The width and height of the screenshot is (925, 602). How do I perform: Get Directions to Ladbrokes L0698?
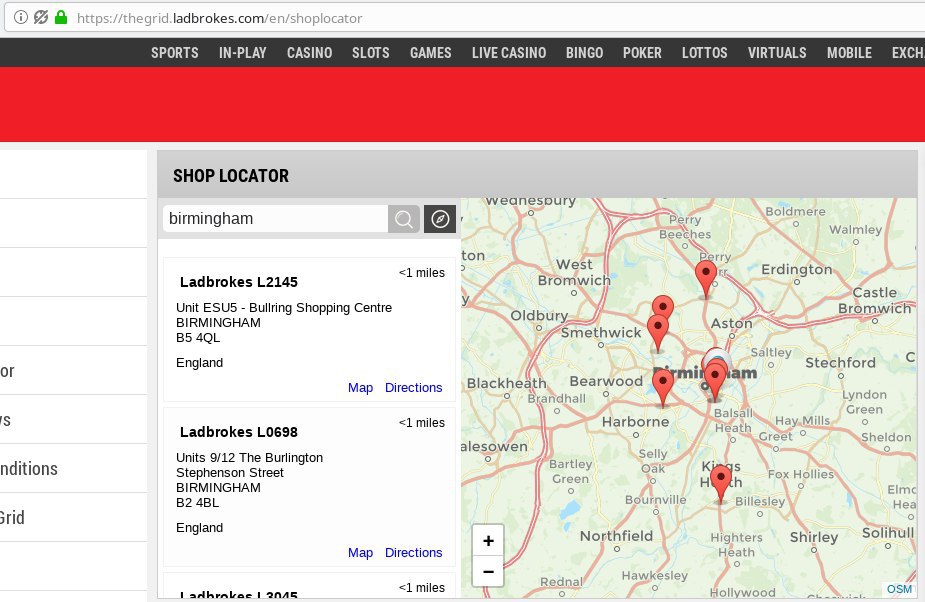[414, 552]
